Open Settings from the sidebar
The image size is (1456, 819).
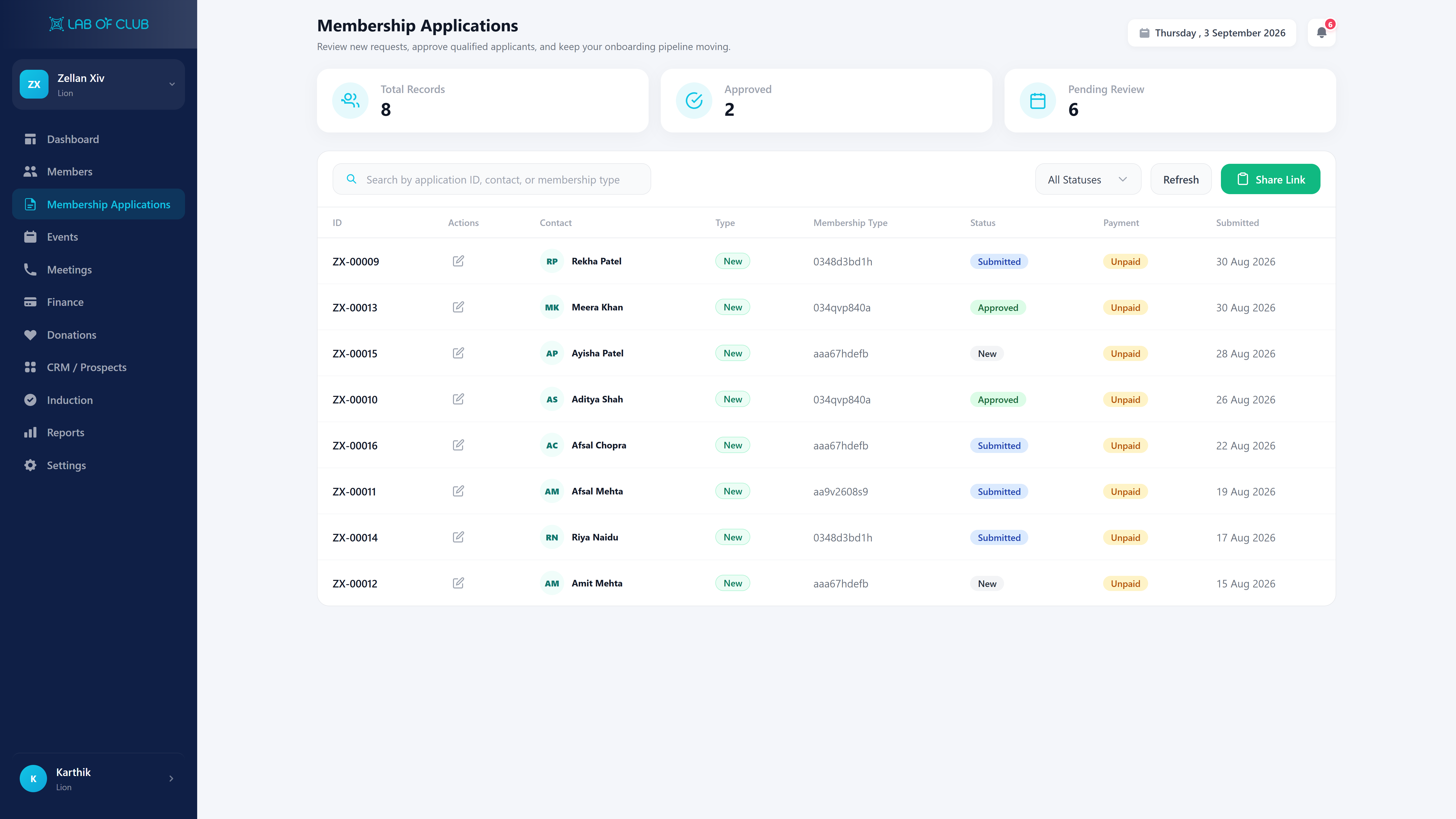98,465
